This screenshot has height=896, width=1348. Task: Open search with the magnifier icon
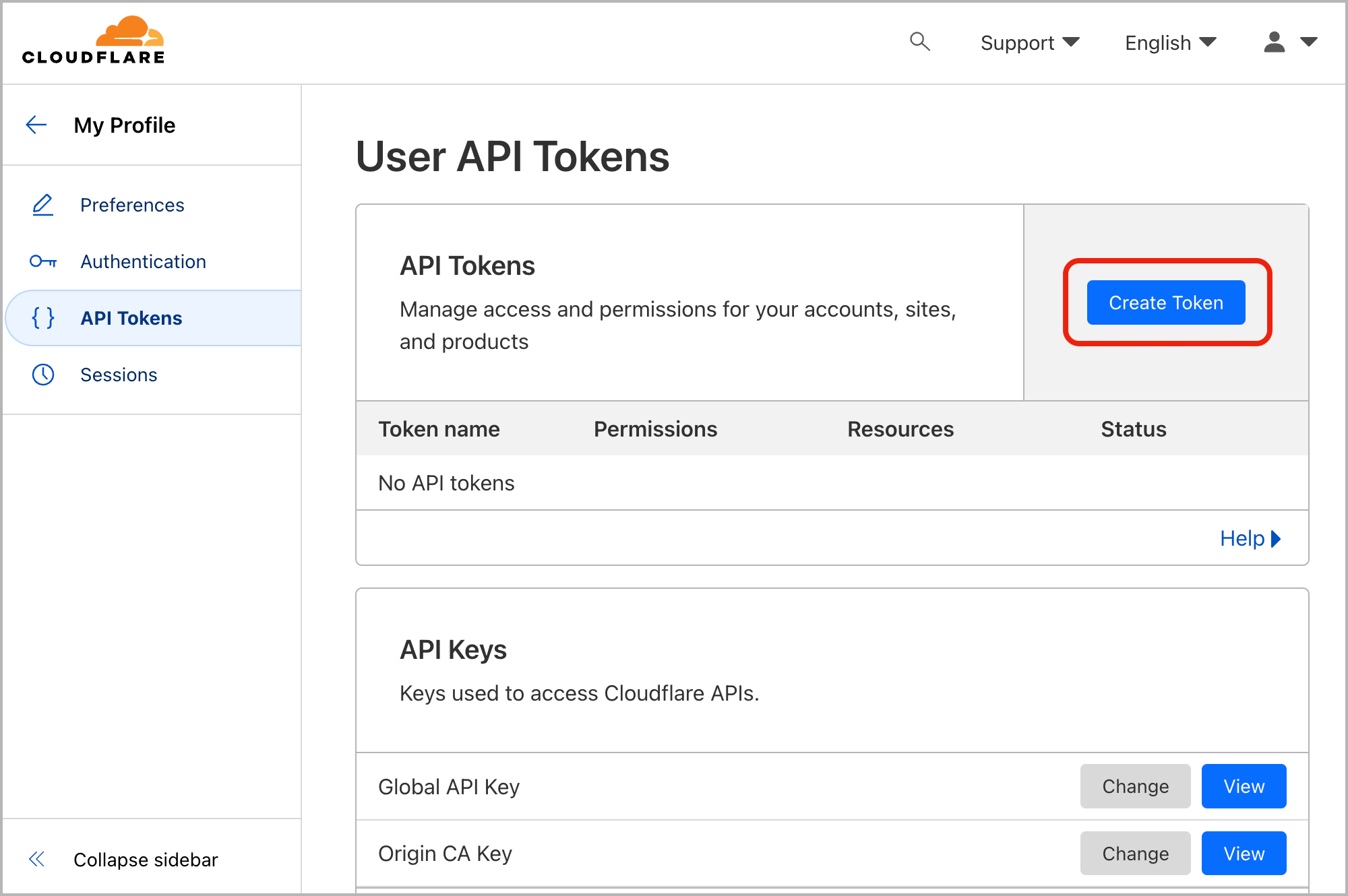pos(919,42)
